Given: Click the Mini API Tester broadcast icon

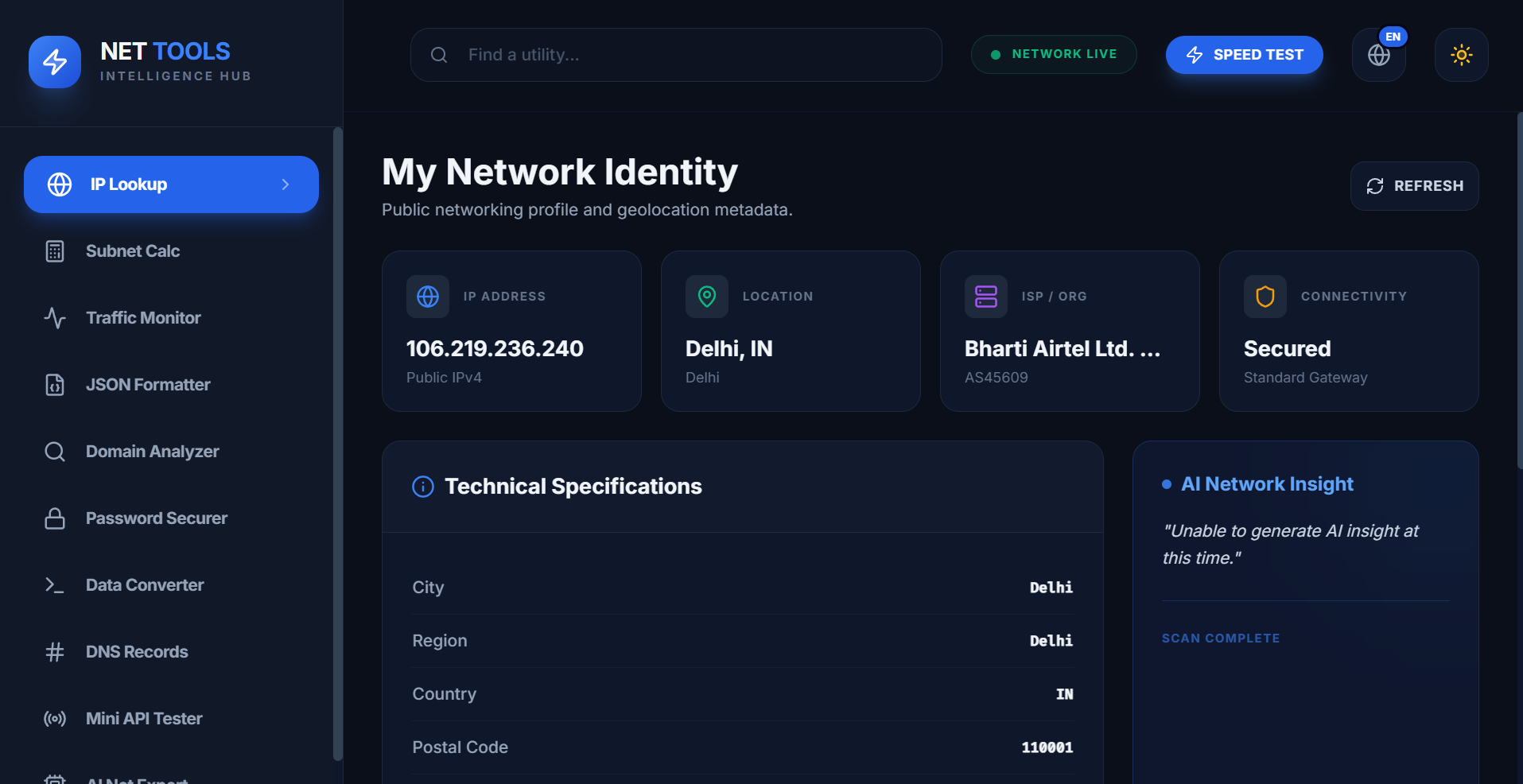Looking at the screenshot, I should point(55,719).
